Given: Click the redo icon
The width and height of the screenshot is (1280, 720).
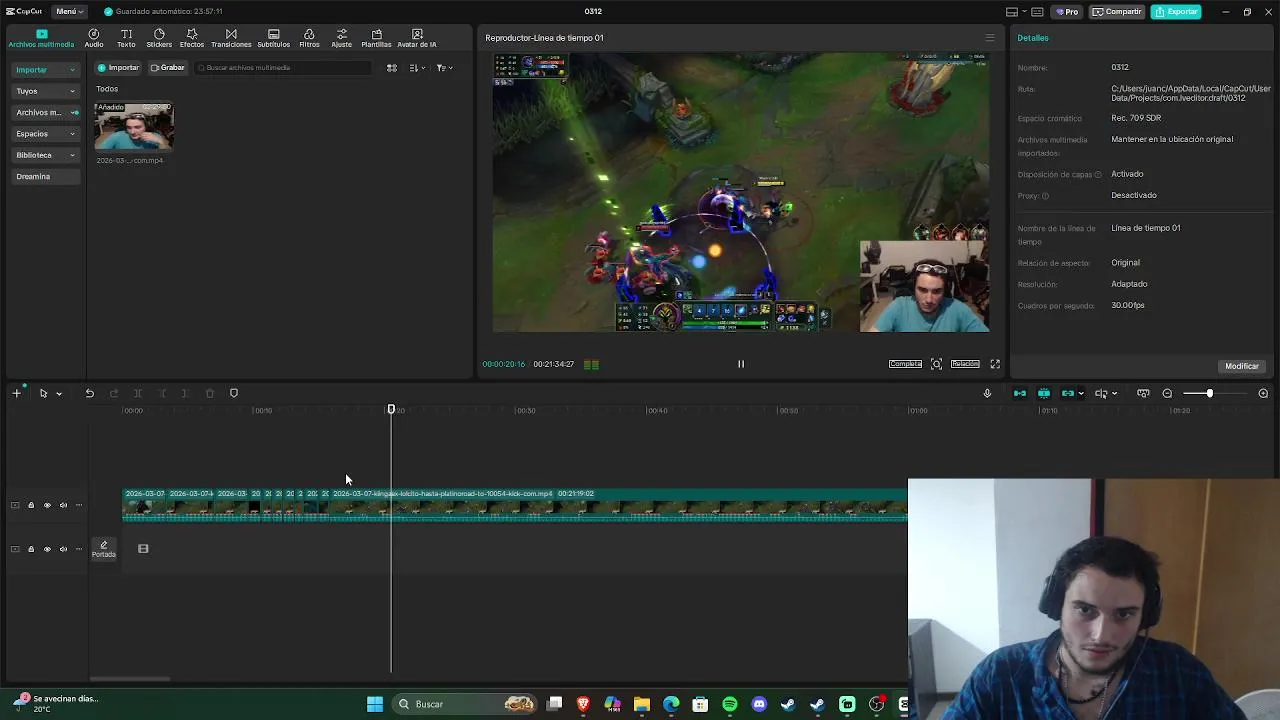Looking at the screenshot, I should point(113,393).
